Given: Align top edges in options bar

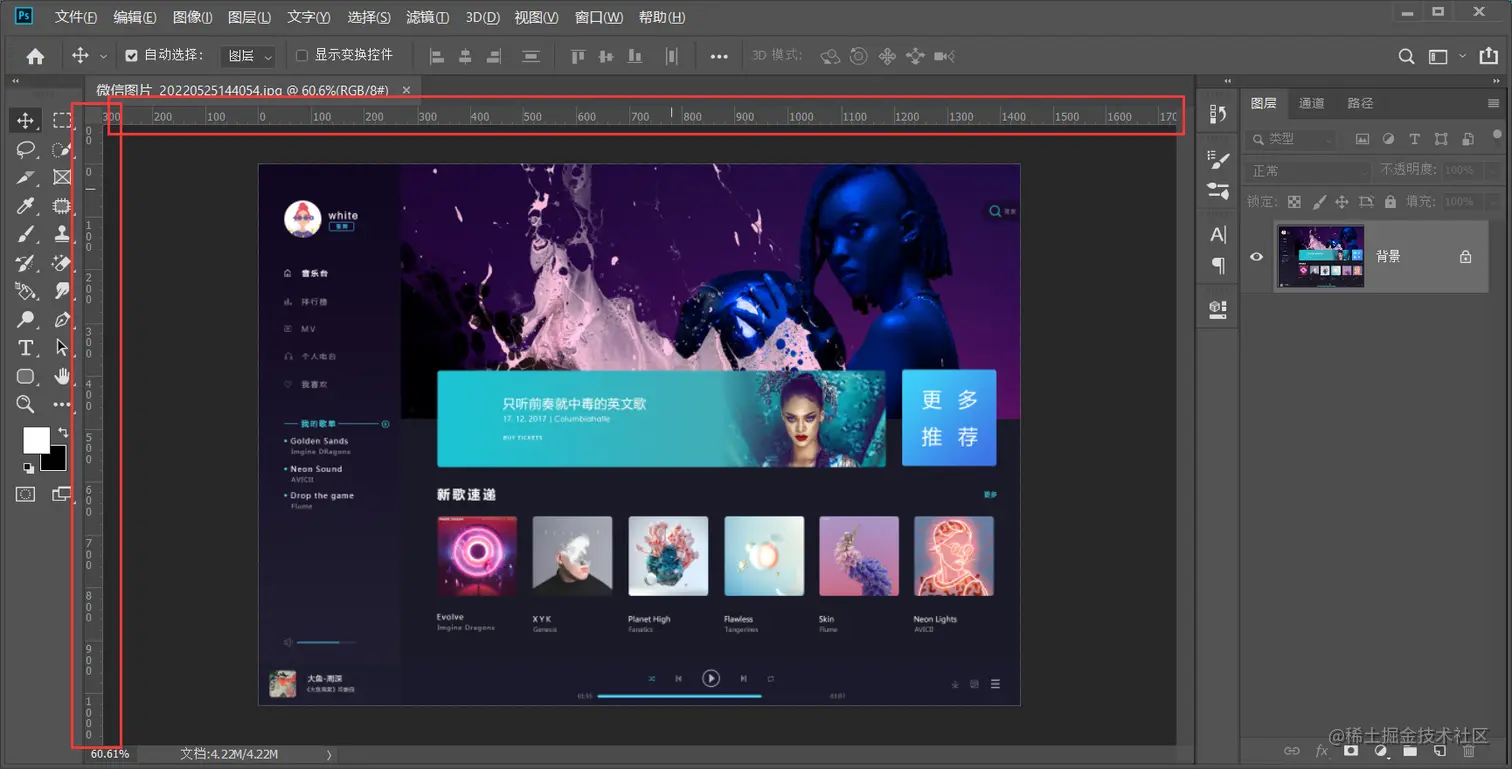Looking at the screenshot, I should tap(578, 56).
